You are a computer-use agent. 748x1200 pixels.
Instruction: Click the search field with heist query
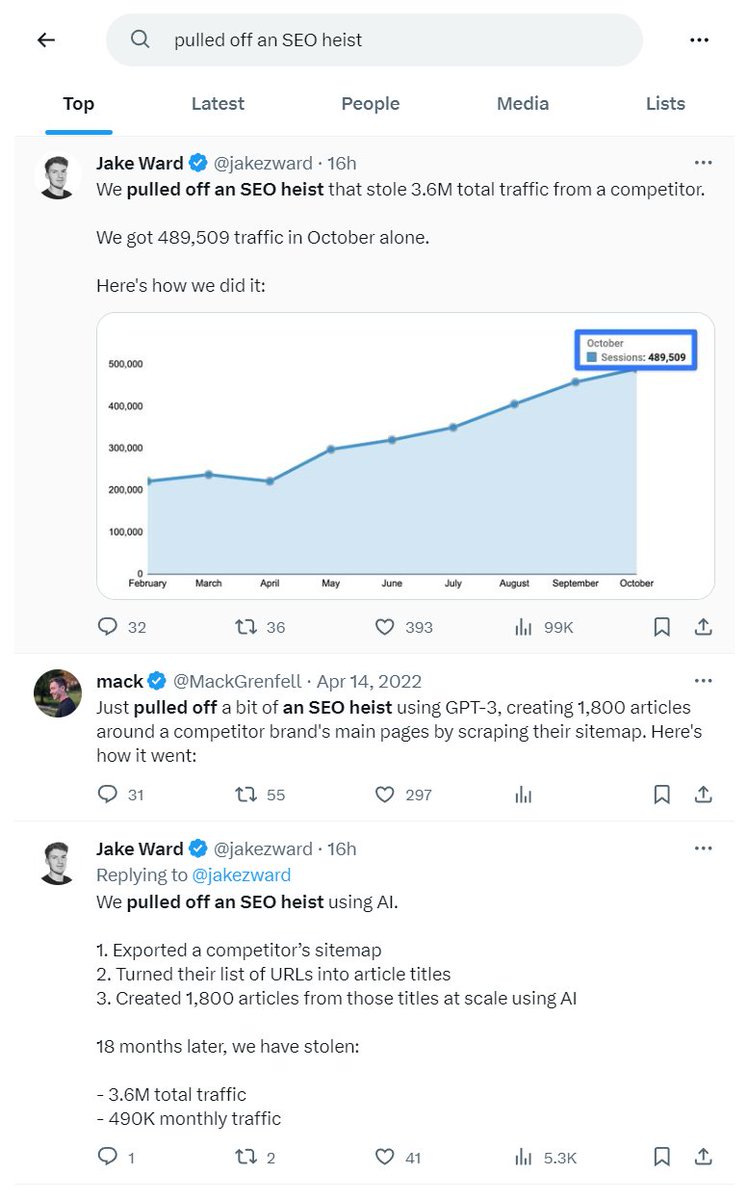click(x=374, y=40)
